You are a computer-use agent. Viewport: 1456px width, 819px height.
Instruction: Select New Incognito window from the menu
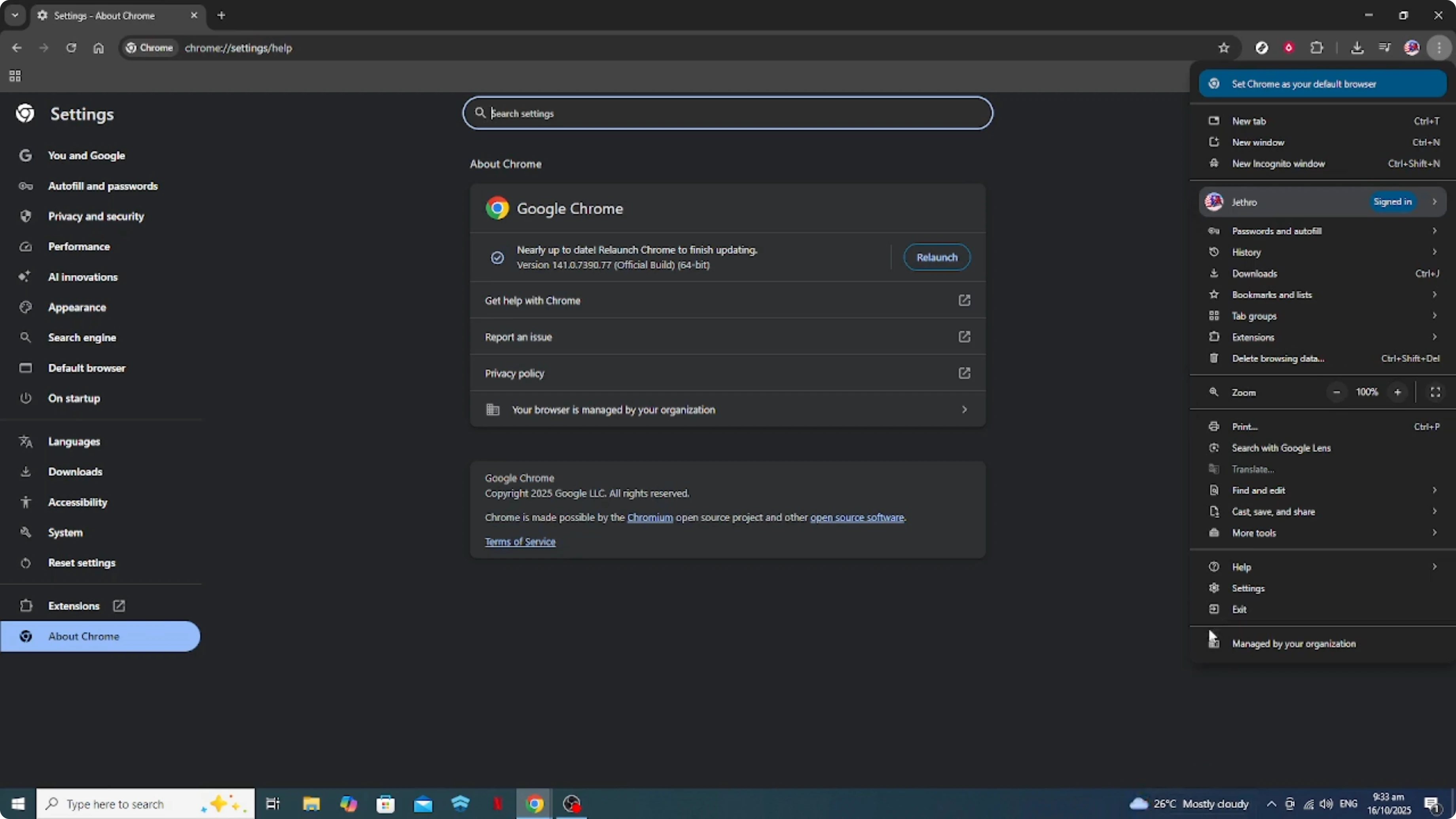1278,163
